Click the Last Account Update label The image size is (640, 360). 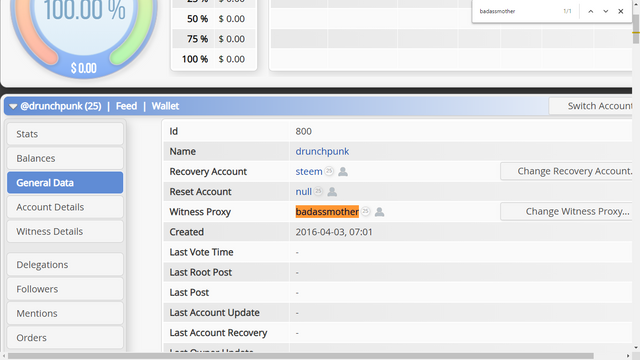pyautogui.click(x=214, y=313)
